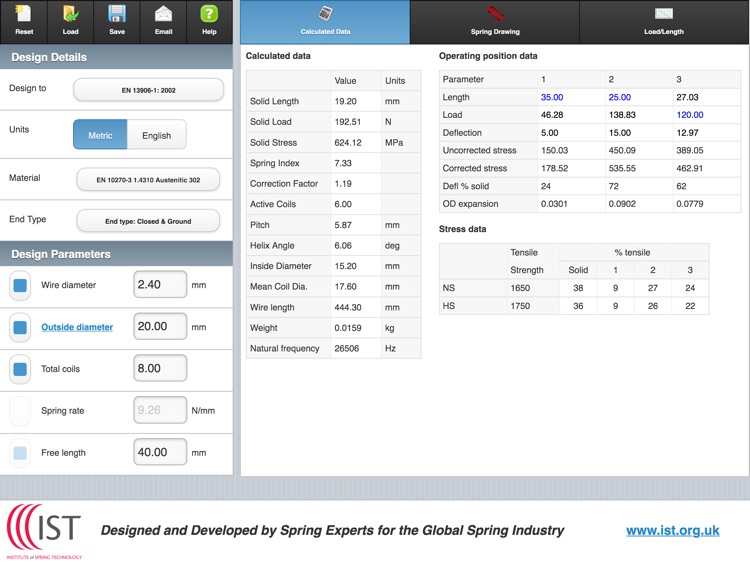Switch to the Load/Length tab
750x563 pixels.
pos(664,21)
